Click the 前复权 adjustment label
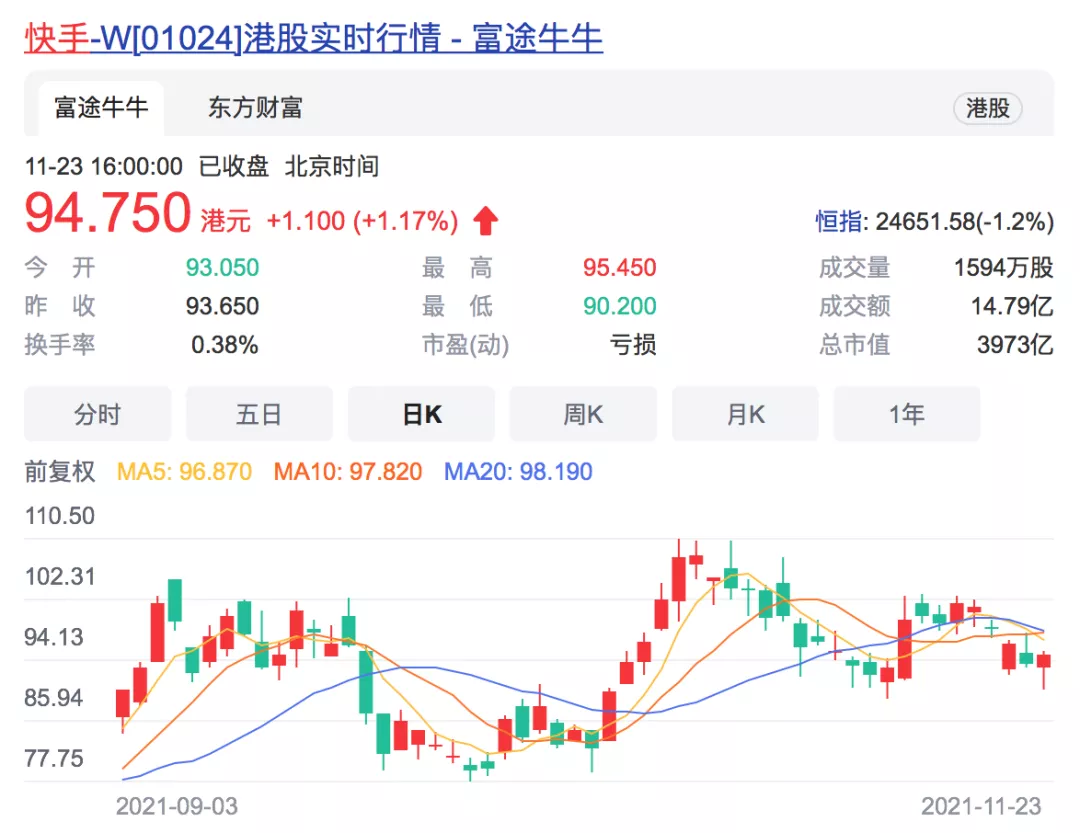Viewport: 1080px width, 833px height. [x=60, y=471]
